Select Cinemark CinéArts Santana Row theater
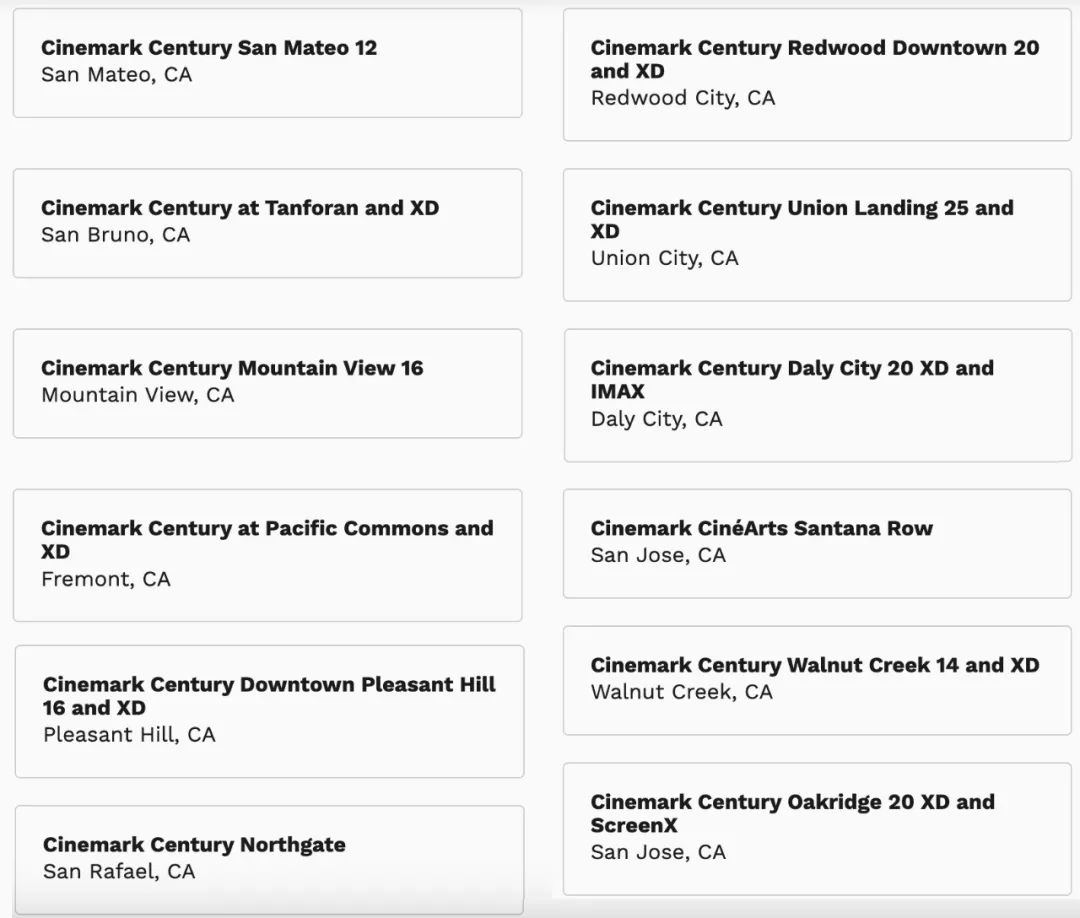 pos(761,528)
